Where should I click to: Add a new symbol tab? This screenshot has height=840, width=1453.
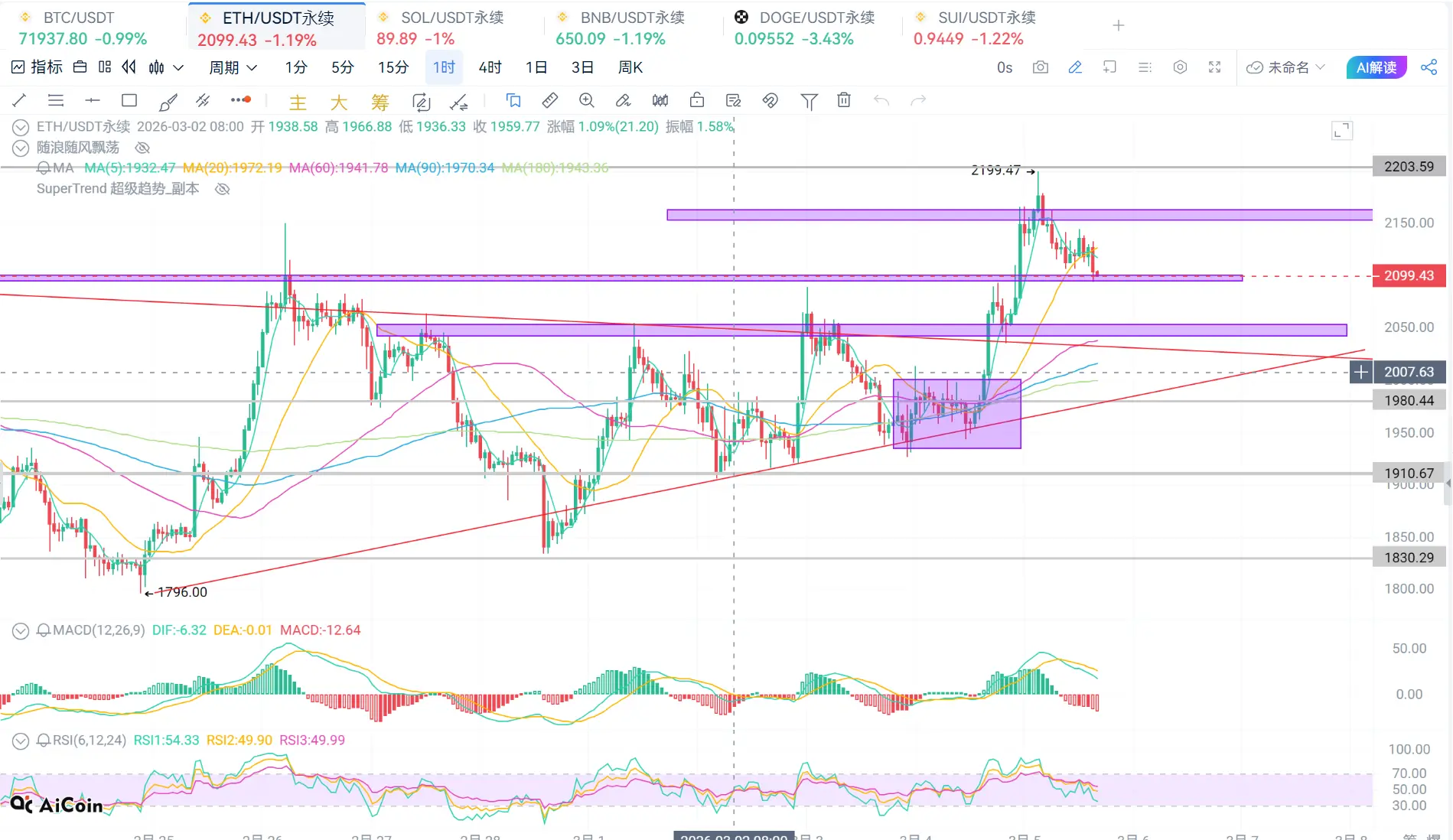tap(1118, 26)
